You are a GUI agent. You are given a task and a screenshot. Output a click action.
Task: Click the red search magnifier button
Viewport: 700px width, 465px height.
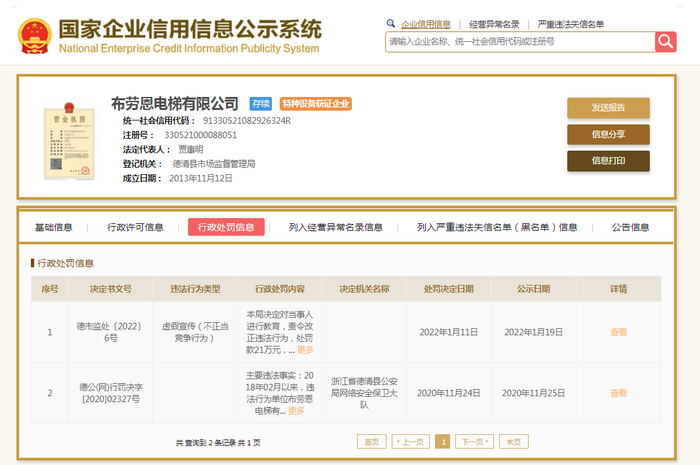pos(666,41)
